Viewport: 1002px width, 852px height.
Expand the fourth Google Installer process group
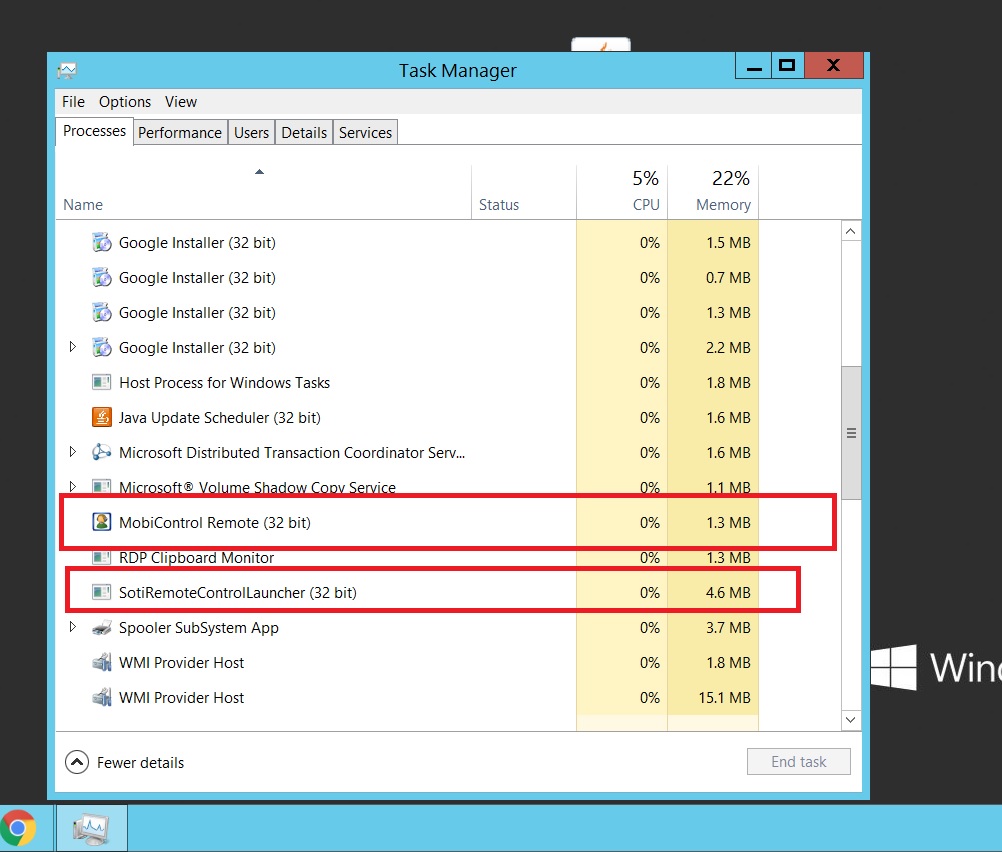(72, 347)
